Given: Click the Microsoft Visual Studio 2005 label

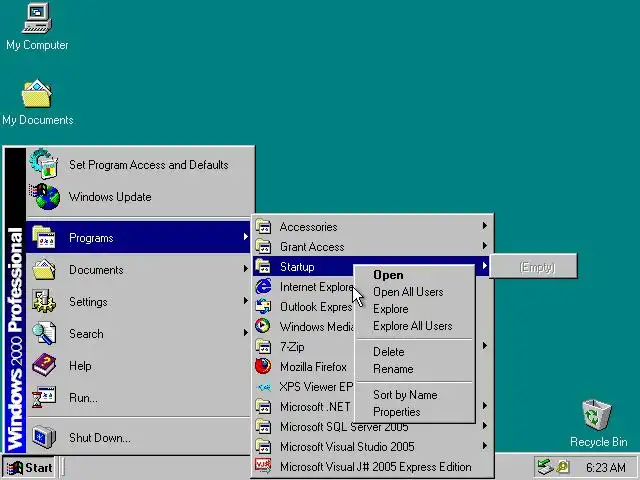Looking at the screenshot, I should [347, 447].
